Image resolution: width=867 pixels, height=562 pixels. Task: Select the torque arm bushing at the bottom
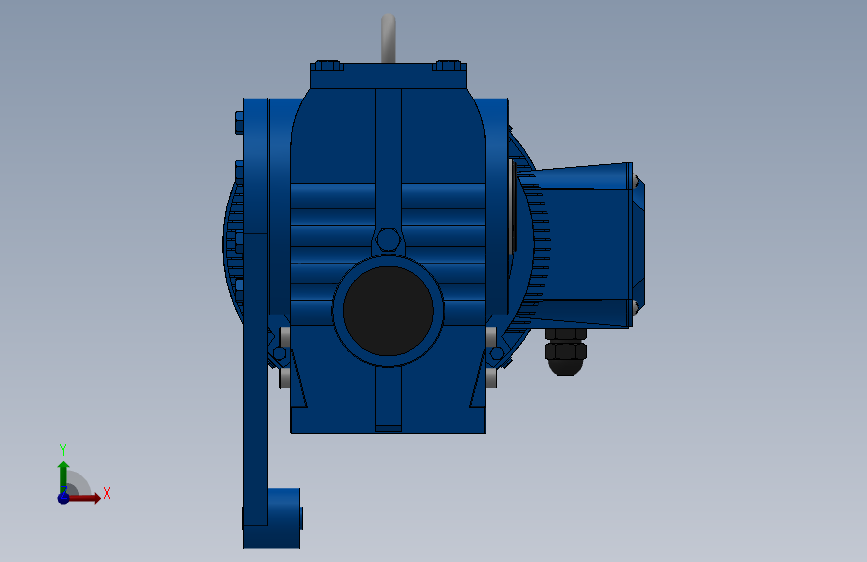point(272,518)
